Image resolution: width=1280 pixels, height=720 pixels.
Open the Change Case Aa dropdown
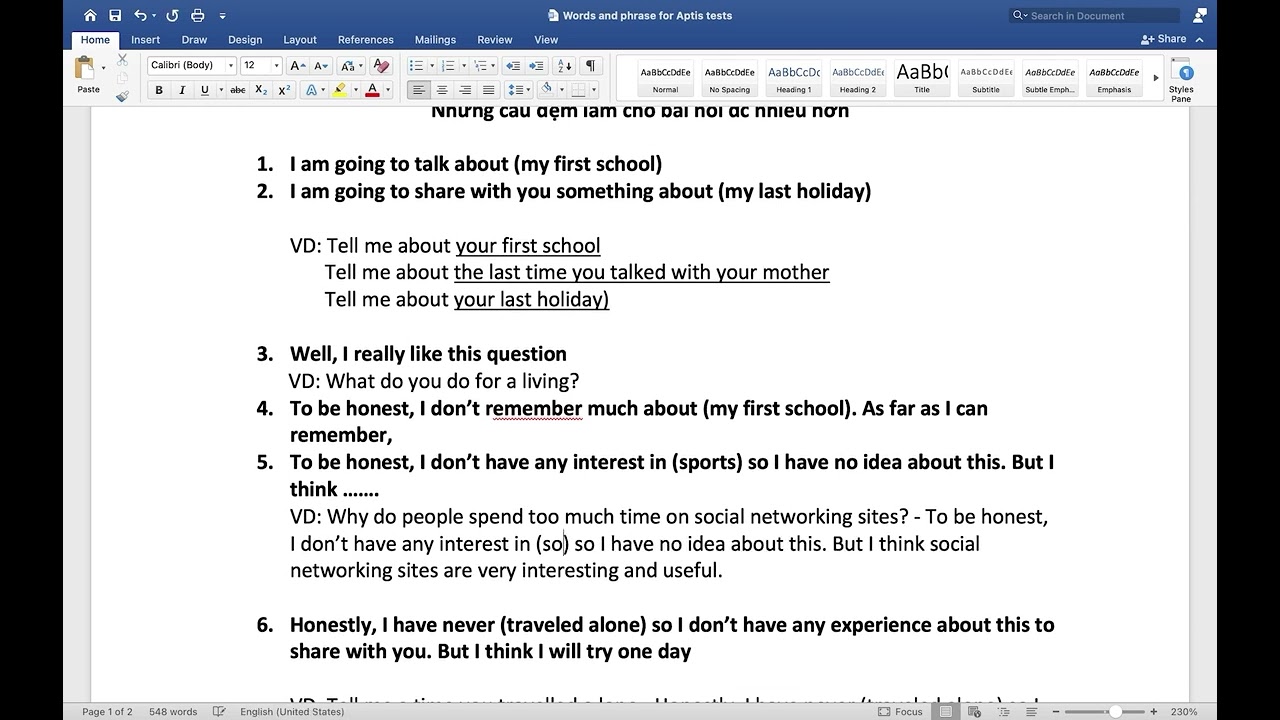[351, 65]
